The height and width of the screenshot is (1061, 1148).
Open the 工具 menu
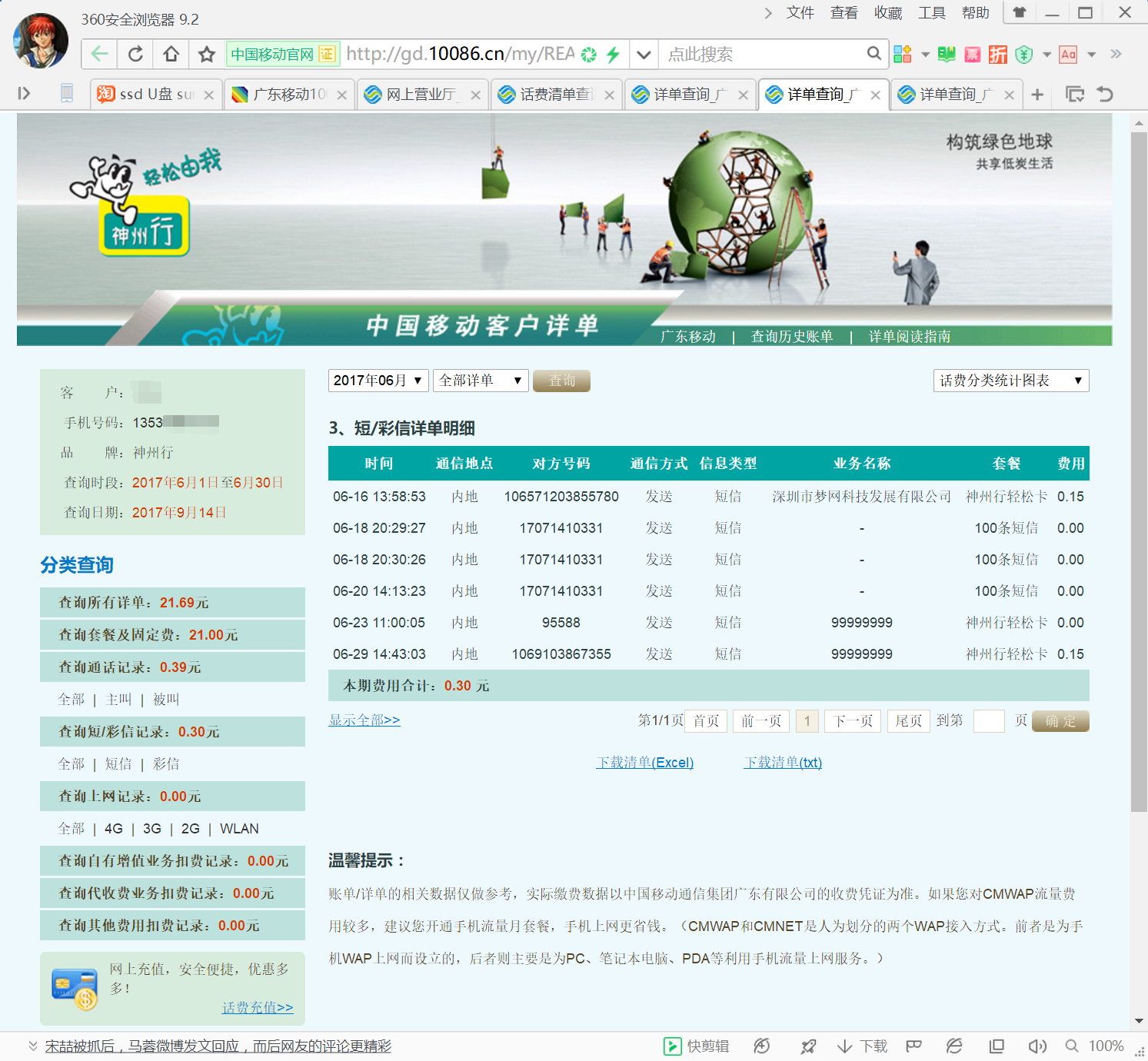point(932,13)
